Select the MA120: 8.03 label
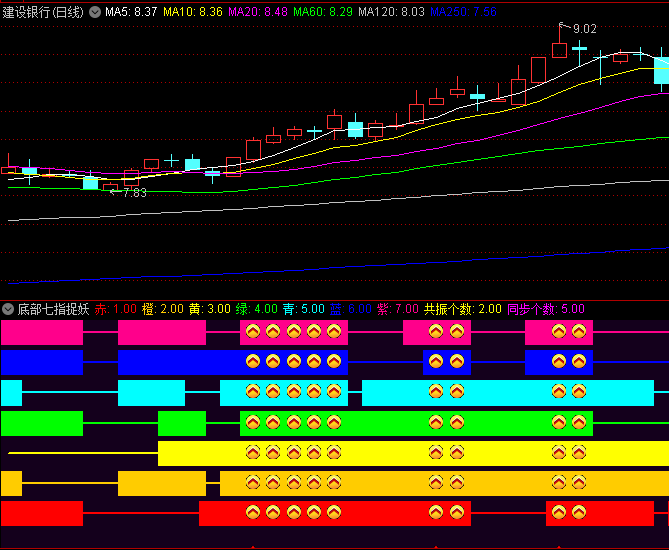 click(391, 12)
